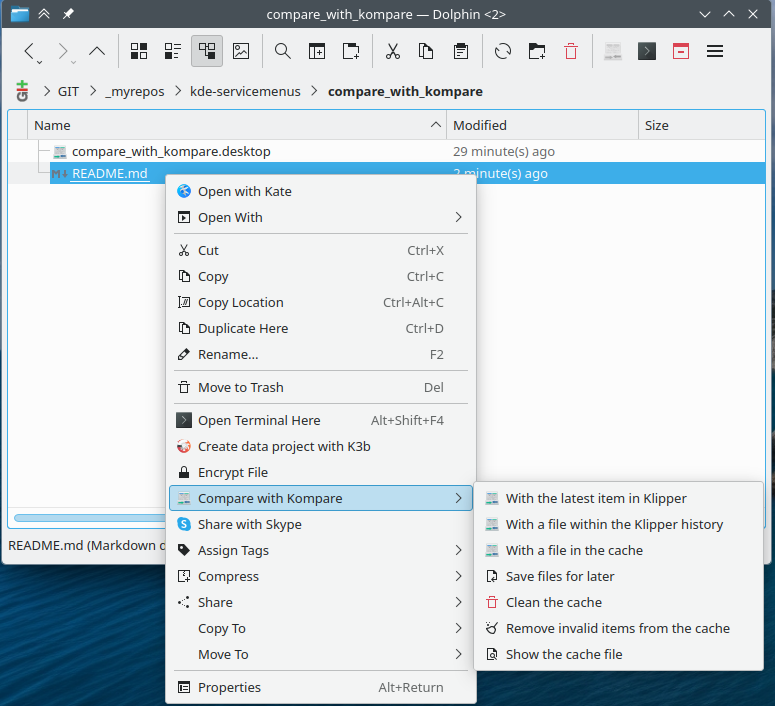Screen dimensions: 775x706
Task: Click the Paste clipboard toolbar icon
Action: pos(461,51)
